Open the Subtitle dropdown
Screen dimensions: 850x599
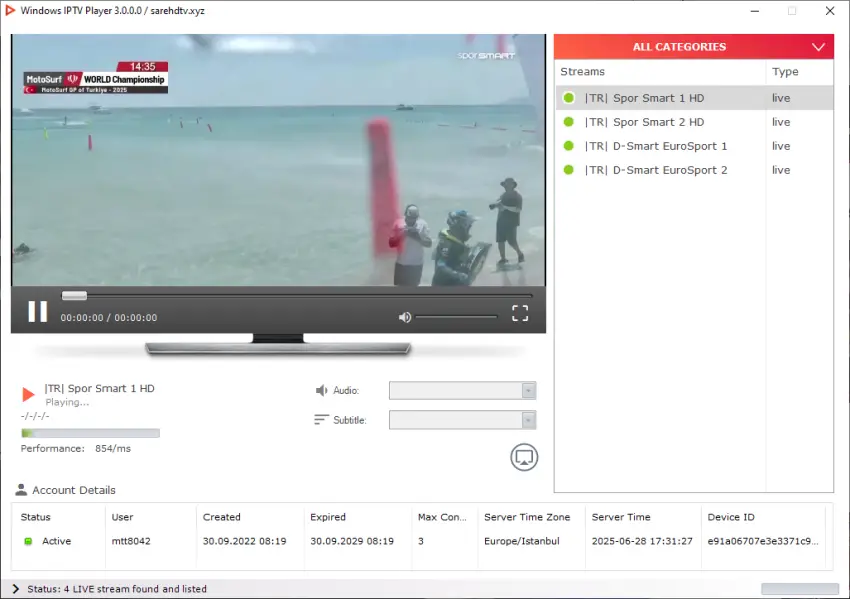pos(462,420)
